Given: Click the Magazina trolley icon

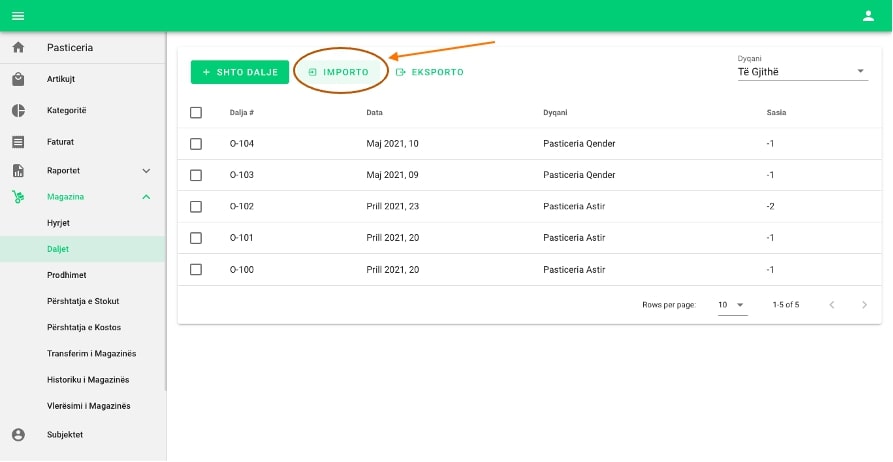Looking at the screenshot, I should click(18, 197).
